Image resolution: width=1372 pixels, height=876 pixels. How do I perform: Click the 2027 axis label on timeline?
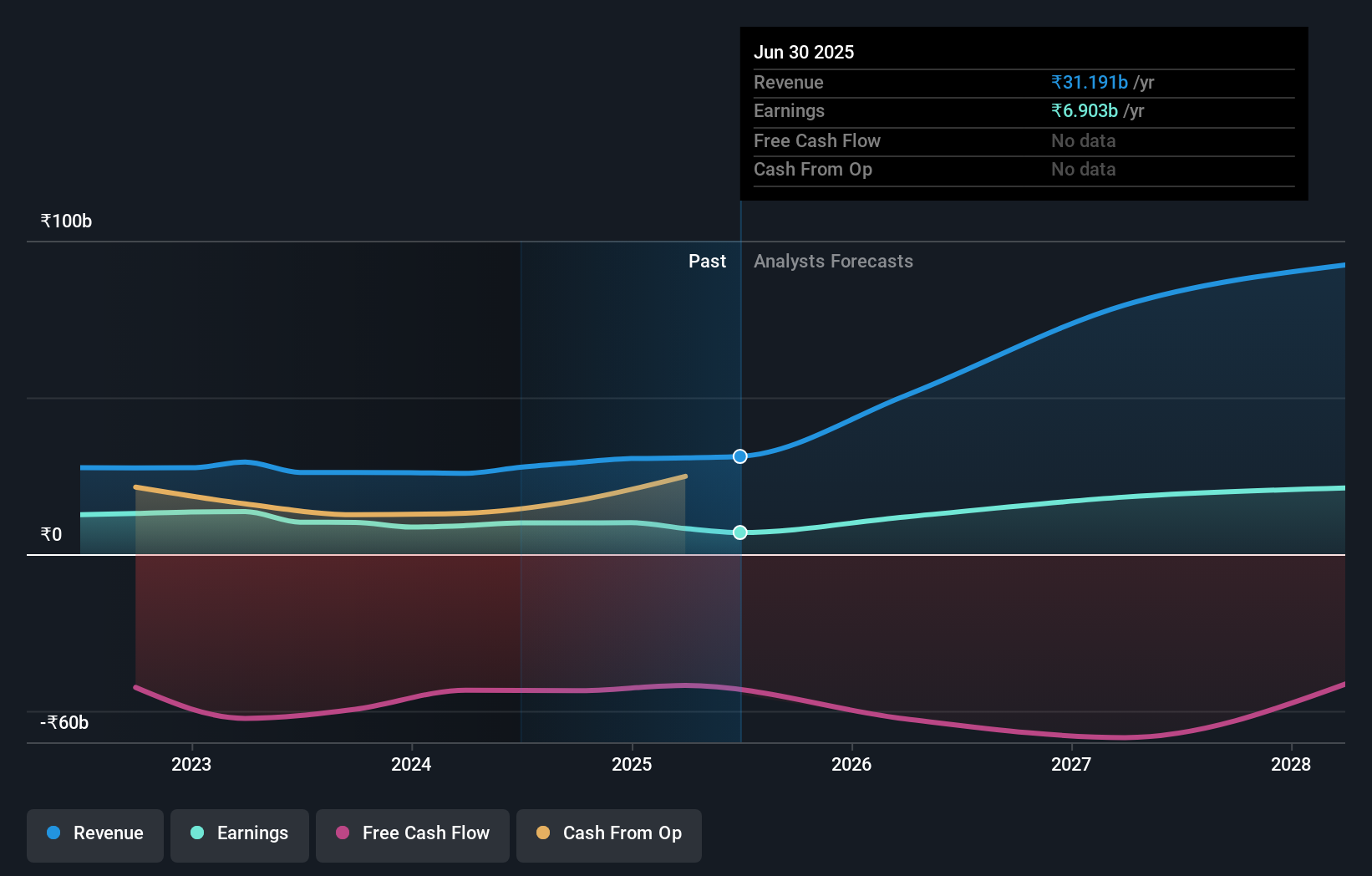(1072, 764)
